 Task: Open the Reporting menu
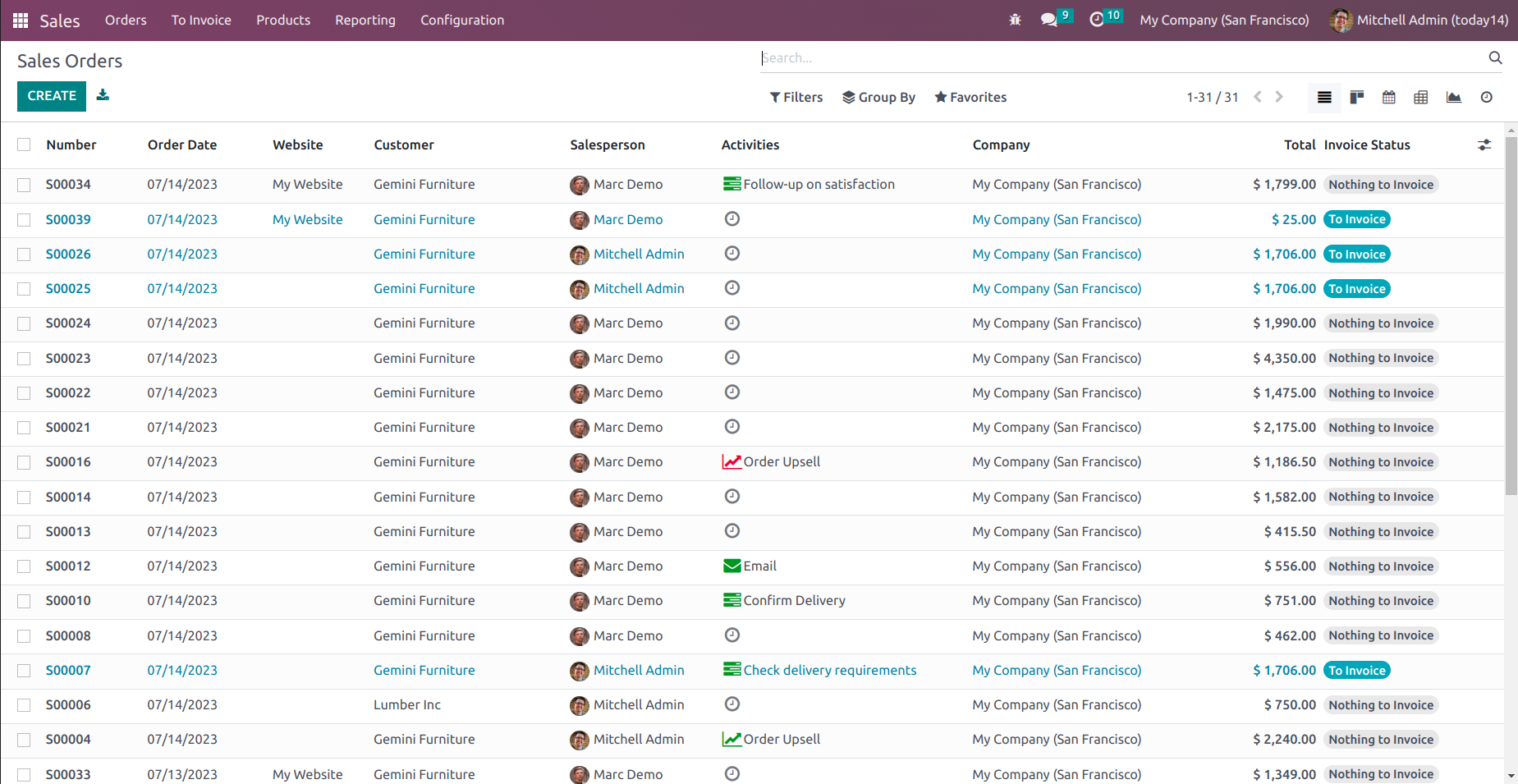pyautogui.click(x=365, y=20)
